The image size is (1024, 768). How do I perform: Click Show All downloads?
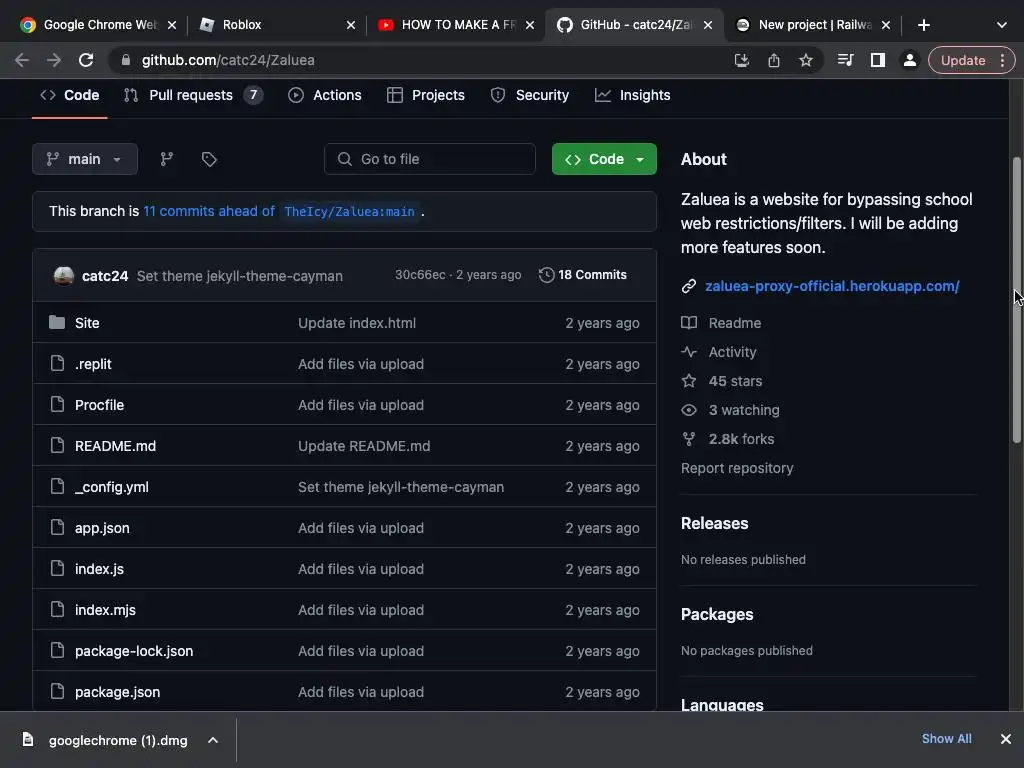pyautogui.click(x=946, y=739)
